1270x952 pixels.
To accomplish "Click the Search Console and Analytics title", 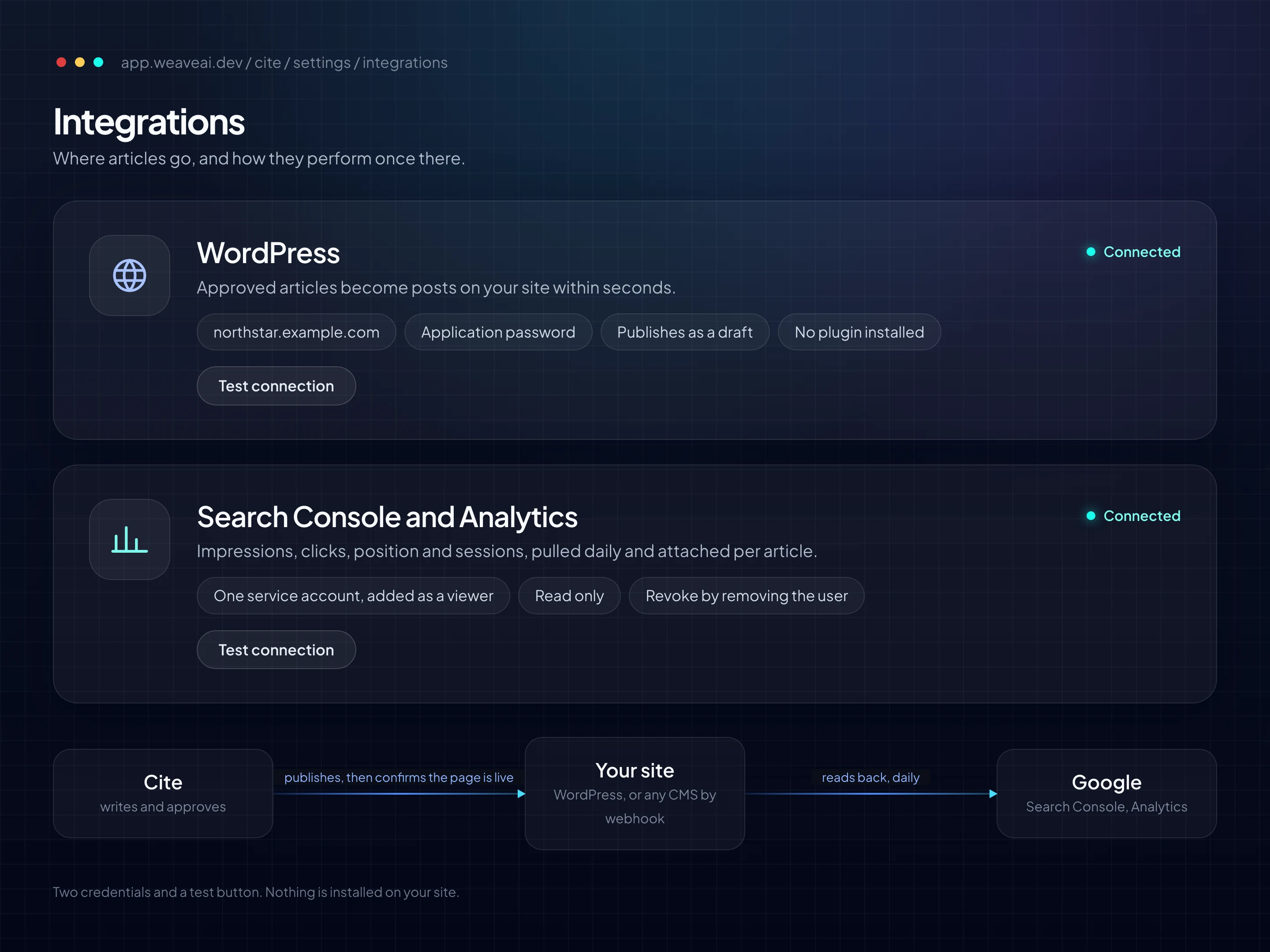I will (387, 517).
